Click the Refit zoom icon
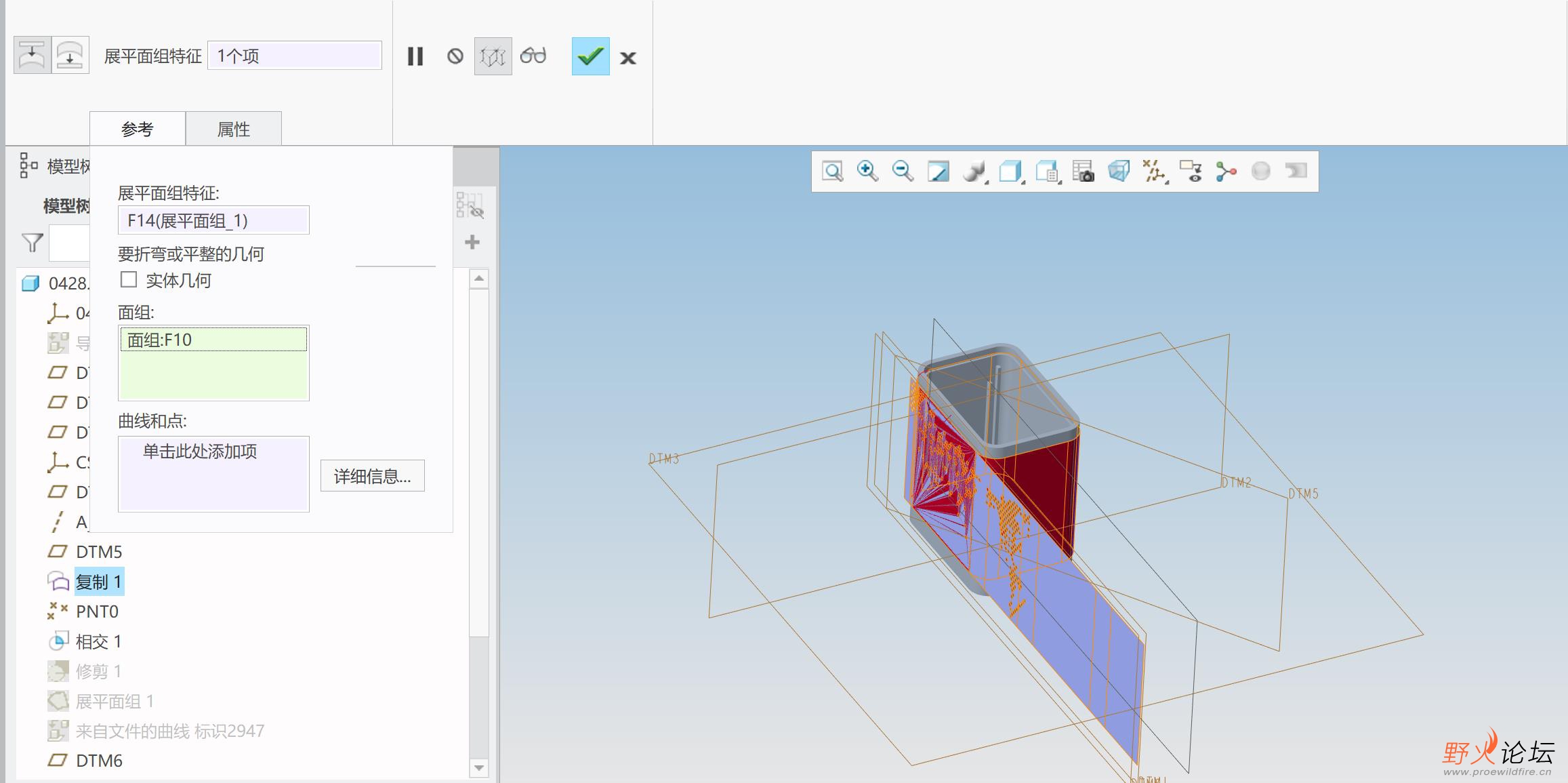This screenshot has height=783, width=1568. (x=832, y=172)
